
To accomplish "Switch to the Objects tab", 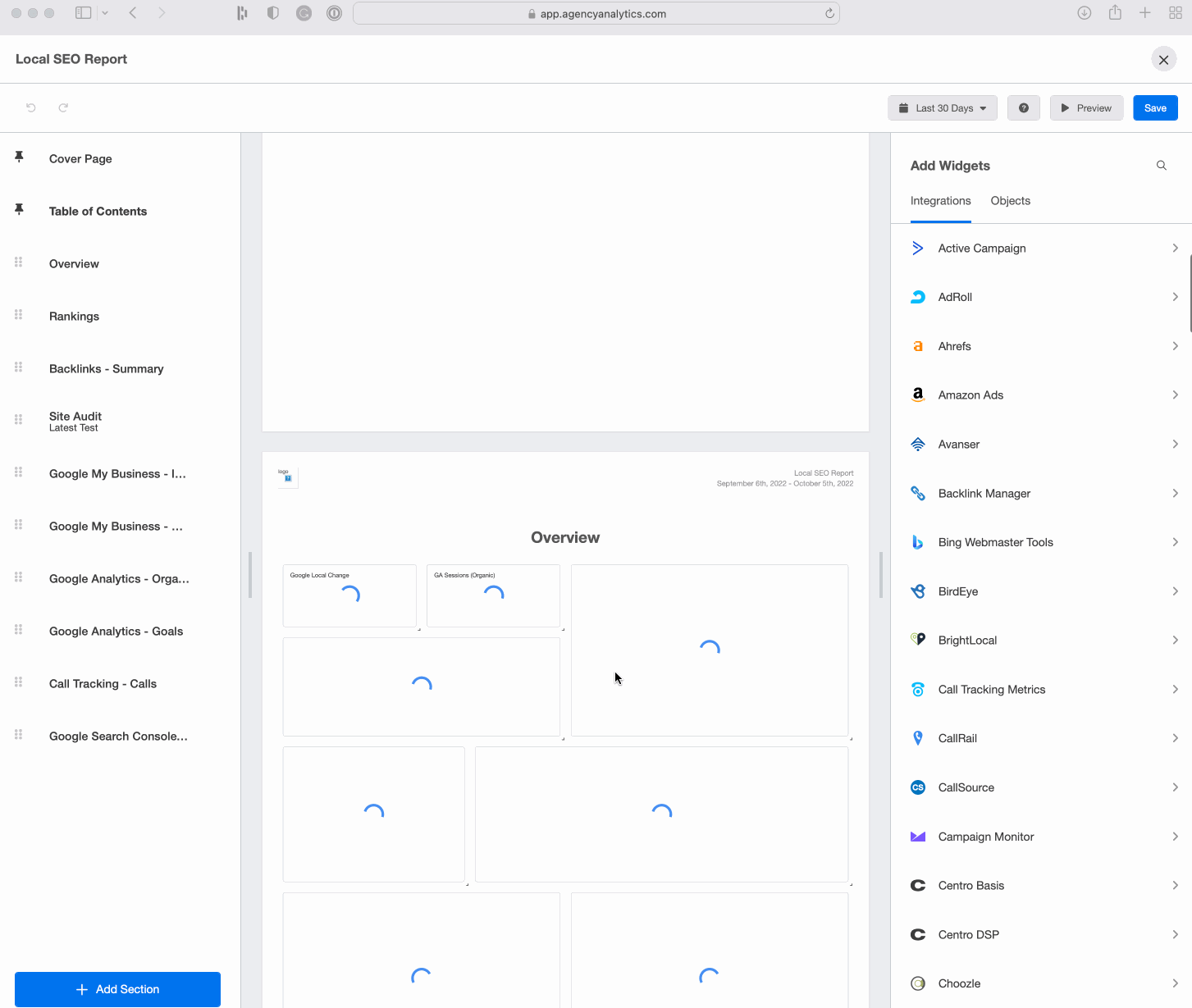I will pyautogui.click(x=1010, y=201).
